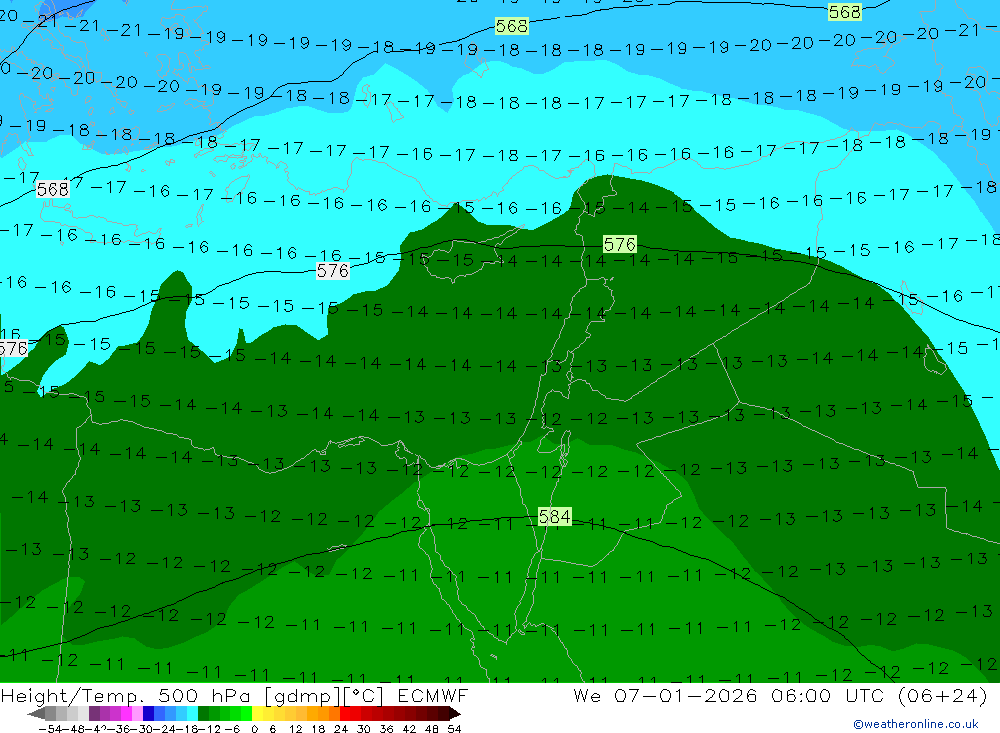Click the ECMWF model name in title
The width and height of the screenshot is (1000, 733).
tap(433, 695)
